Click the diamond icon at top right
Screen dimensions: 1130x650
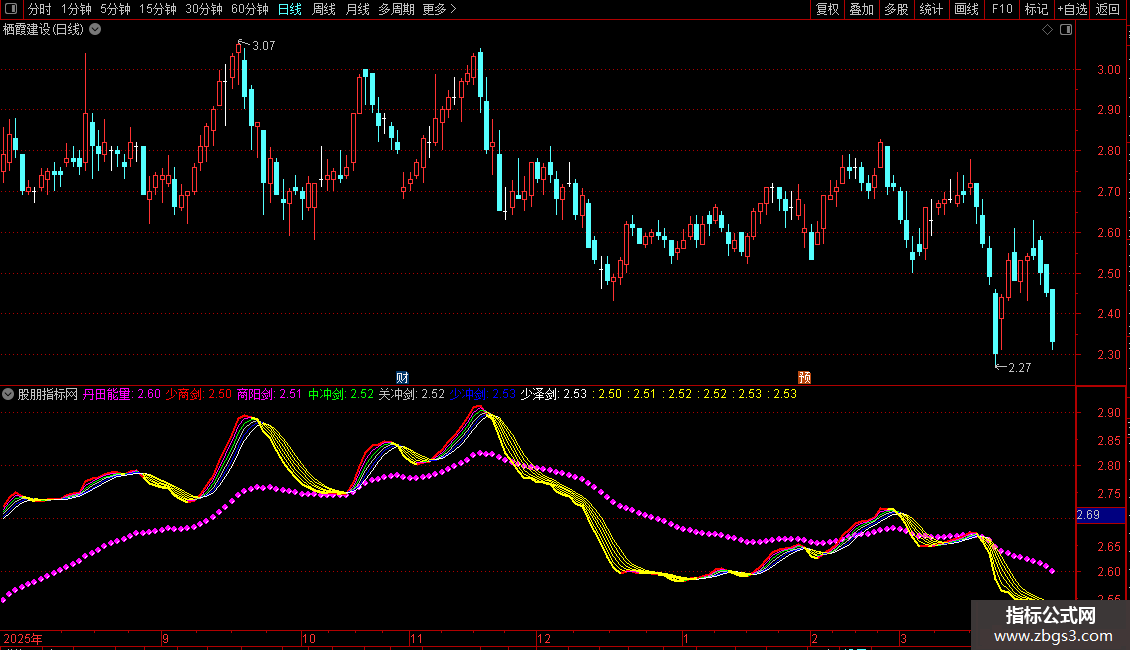pos(1047,30)
